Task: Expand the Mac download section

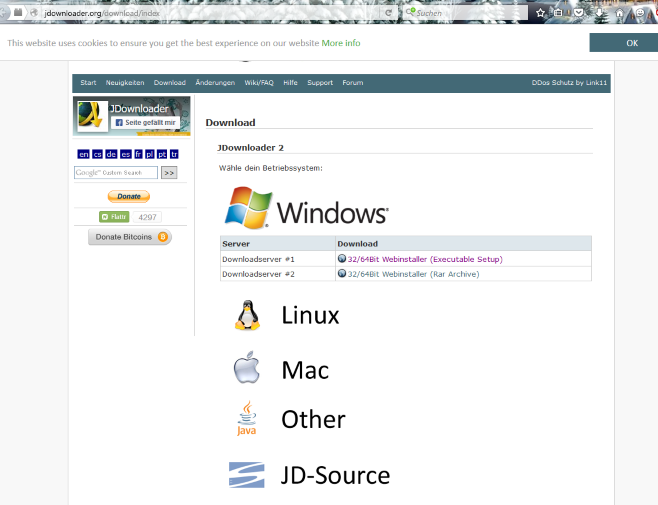Action: pyautogui.click(x=305, y=370)
